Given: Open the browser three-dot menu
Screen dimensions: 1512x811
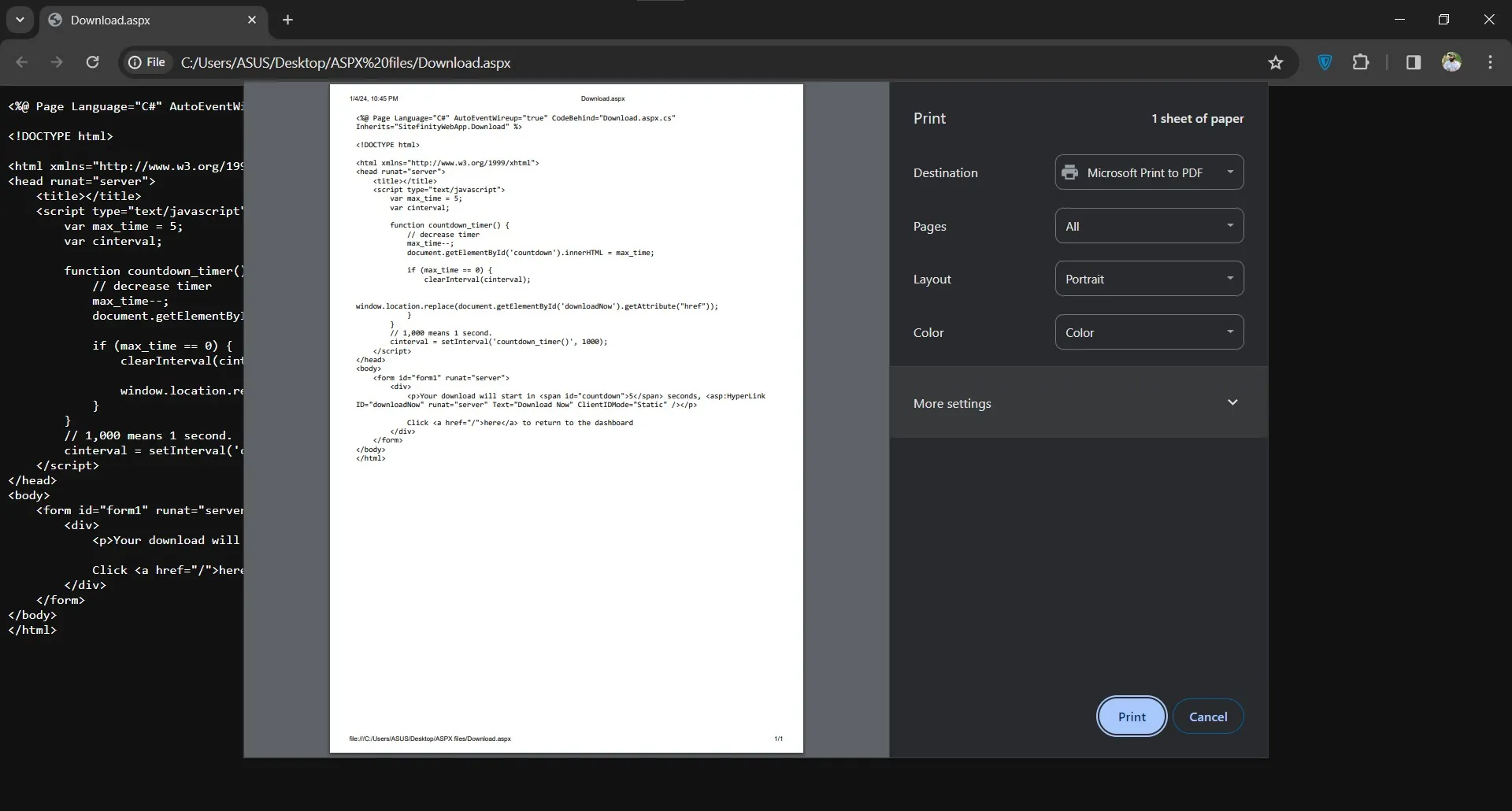Looking at the screenshot, I should 1490,62.
